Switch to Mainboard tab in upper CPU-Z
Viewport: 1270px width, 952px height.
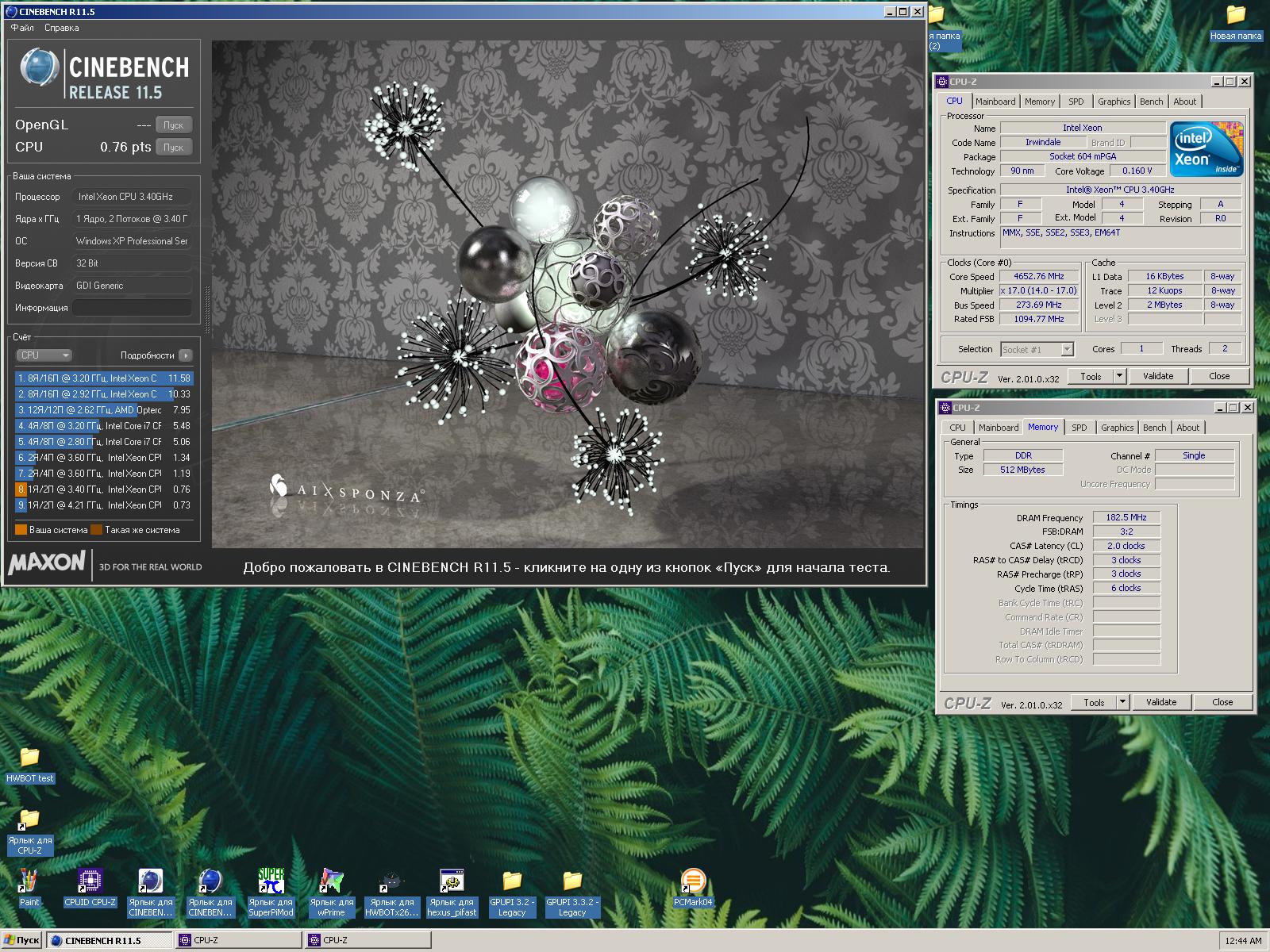(995, 102)
